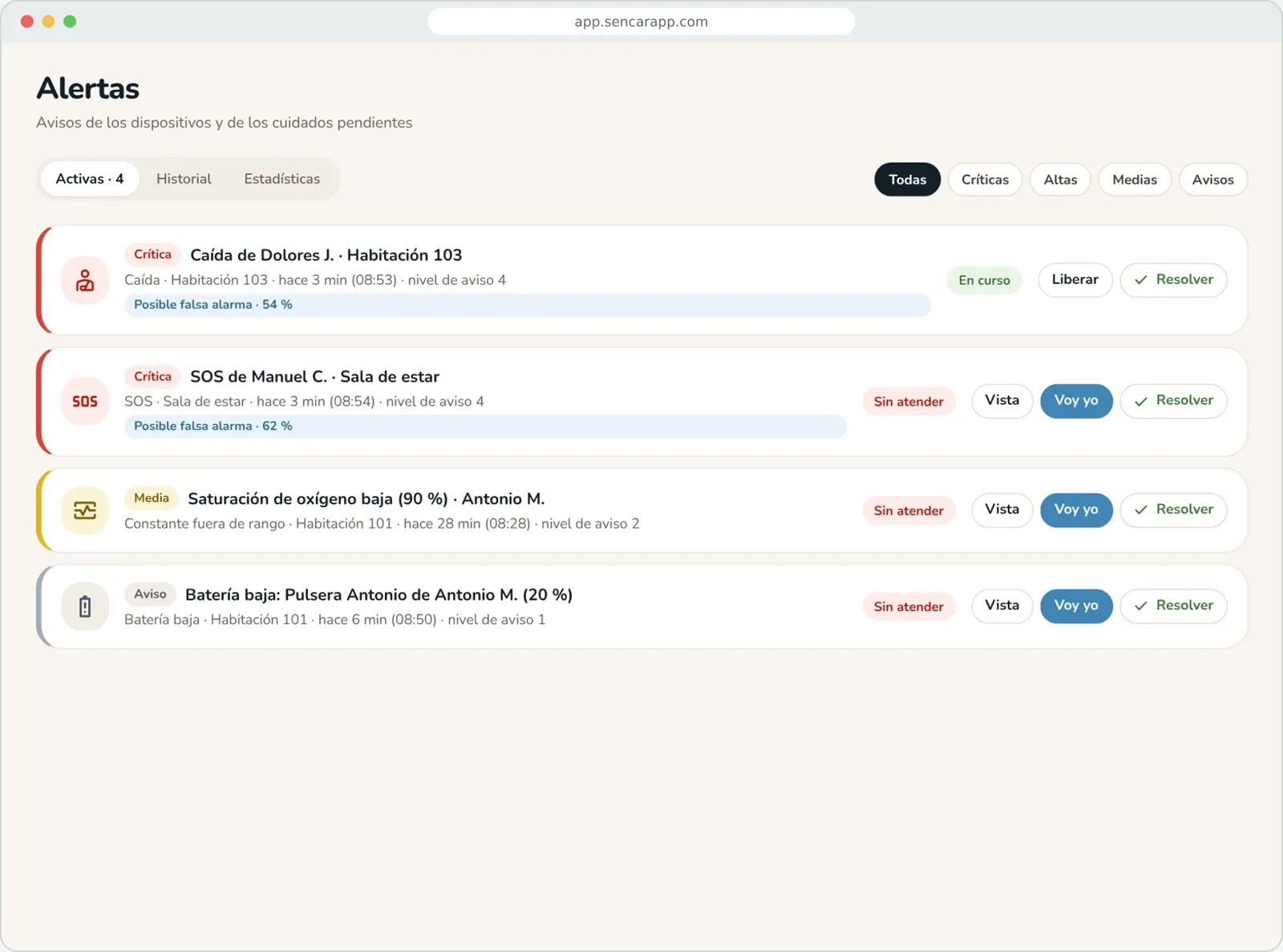Screen dimensions: 1283x952
Task: Click Voy yo on SOS de Manuel C.
Action: point(1076,401)
